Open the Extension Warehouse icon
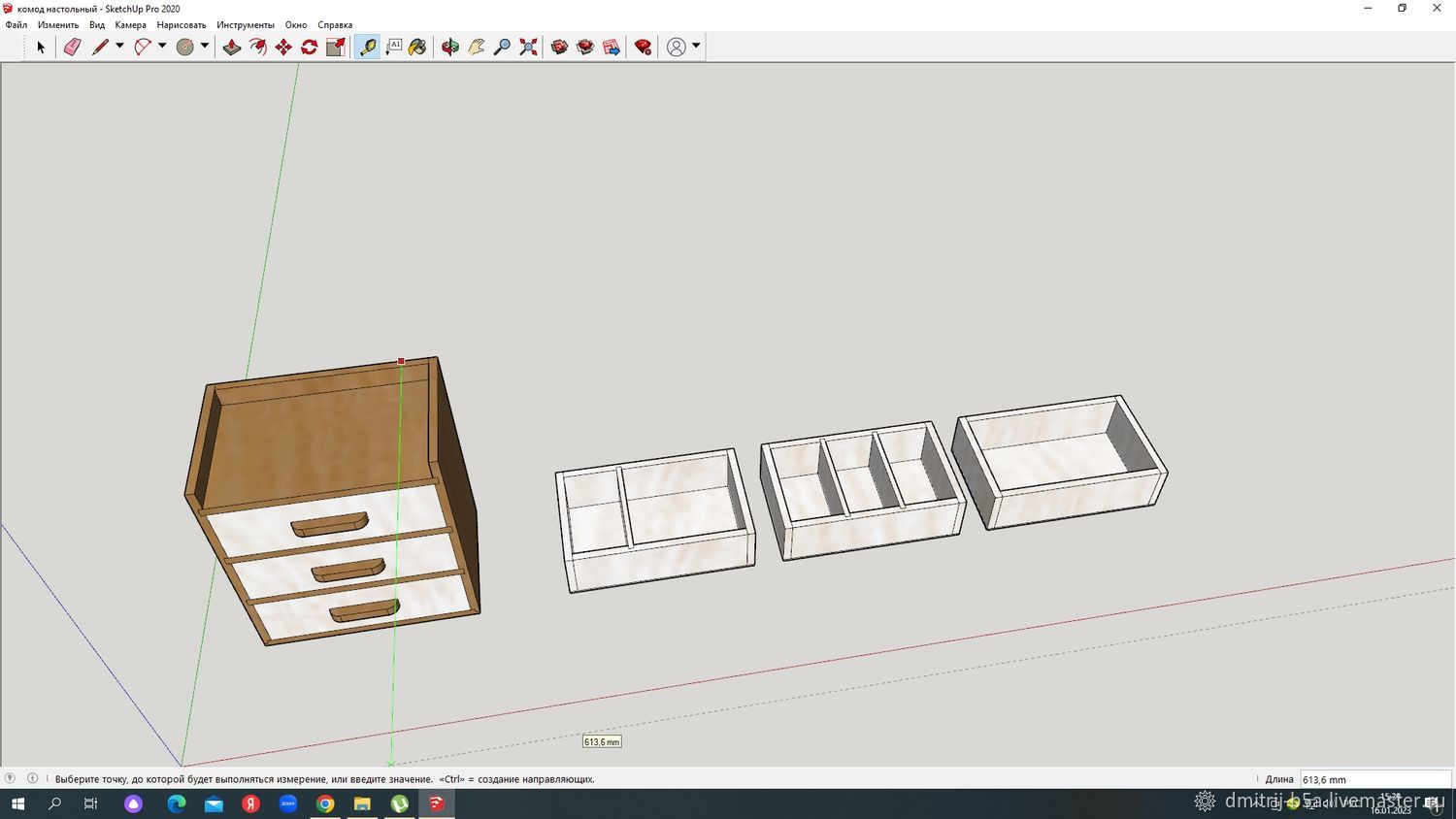1456x819 pixels. (585, 47)
